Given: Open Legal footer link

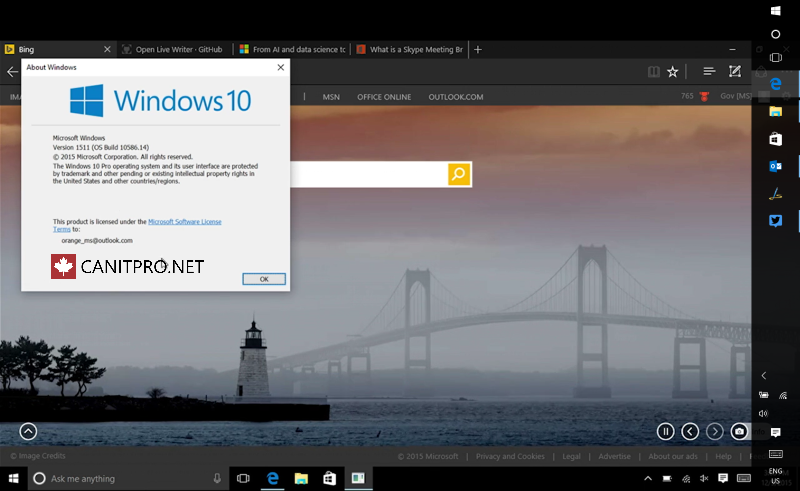Looking at the screenshot, I should click(x=571, y=456).
